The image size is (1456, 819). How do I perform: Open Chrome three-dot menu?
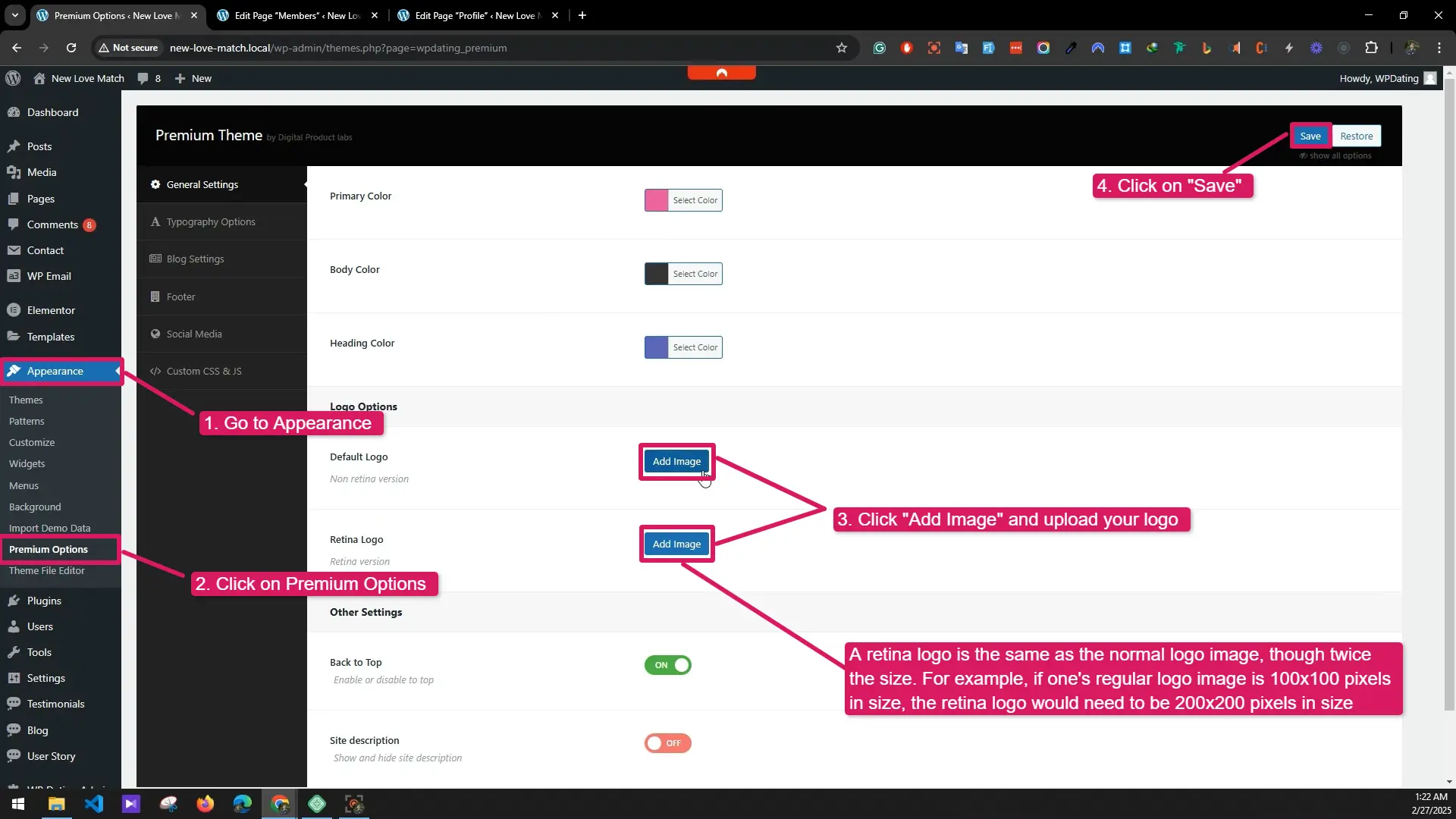coord(1439,48)
